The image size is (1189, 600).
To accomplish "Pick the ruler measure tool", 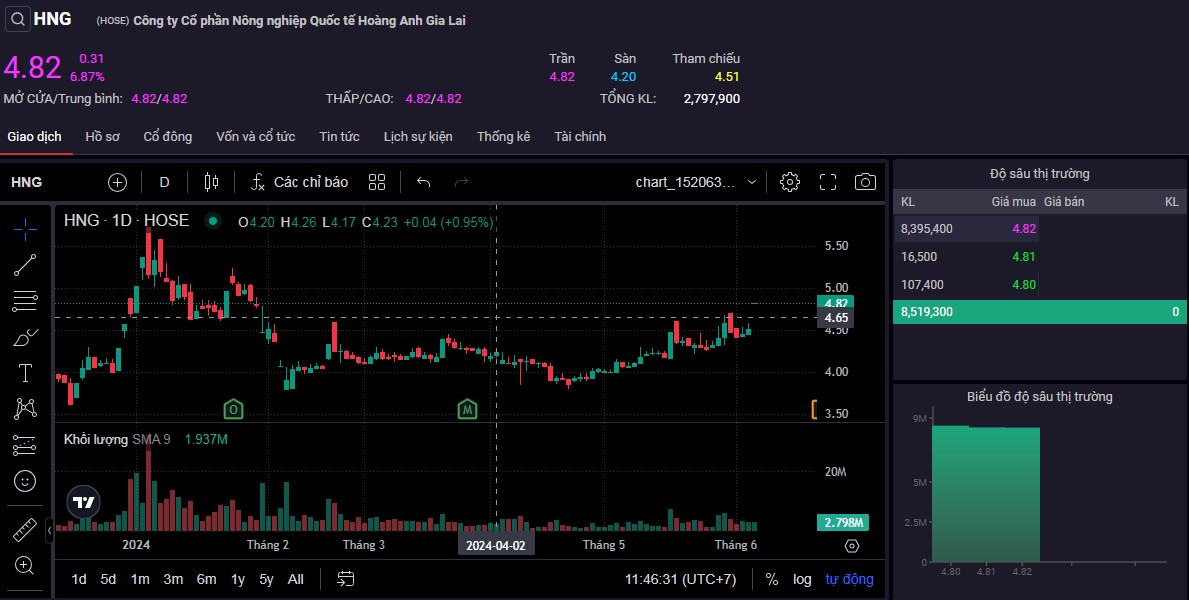I will point(25,529).
